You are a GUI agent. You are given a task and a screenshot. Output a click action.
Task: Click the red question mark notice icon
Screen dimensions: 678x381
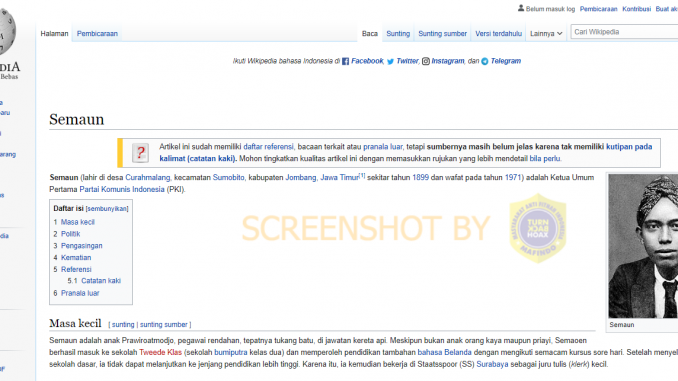click(141, 153)
